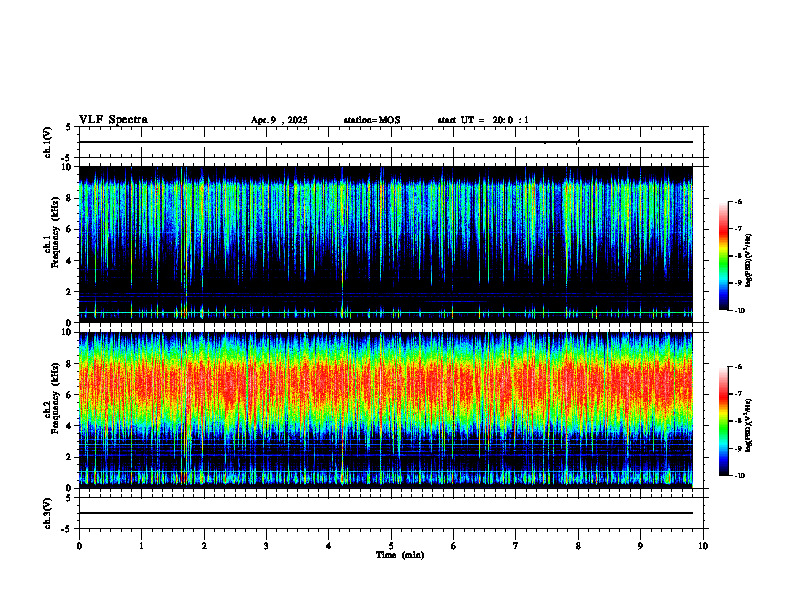Click time-axis tick label "7"
The image size is (792, 612).
click(x=516, y=546)
